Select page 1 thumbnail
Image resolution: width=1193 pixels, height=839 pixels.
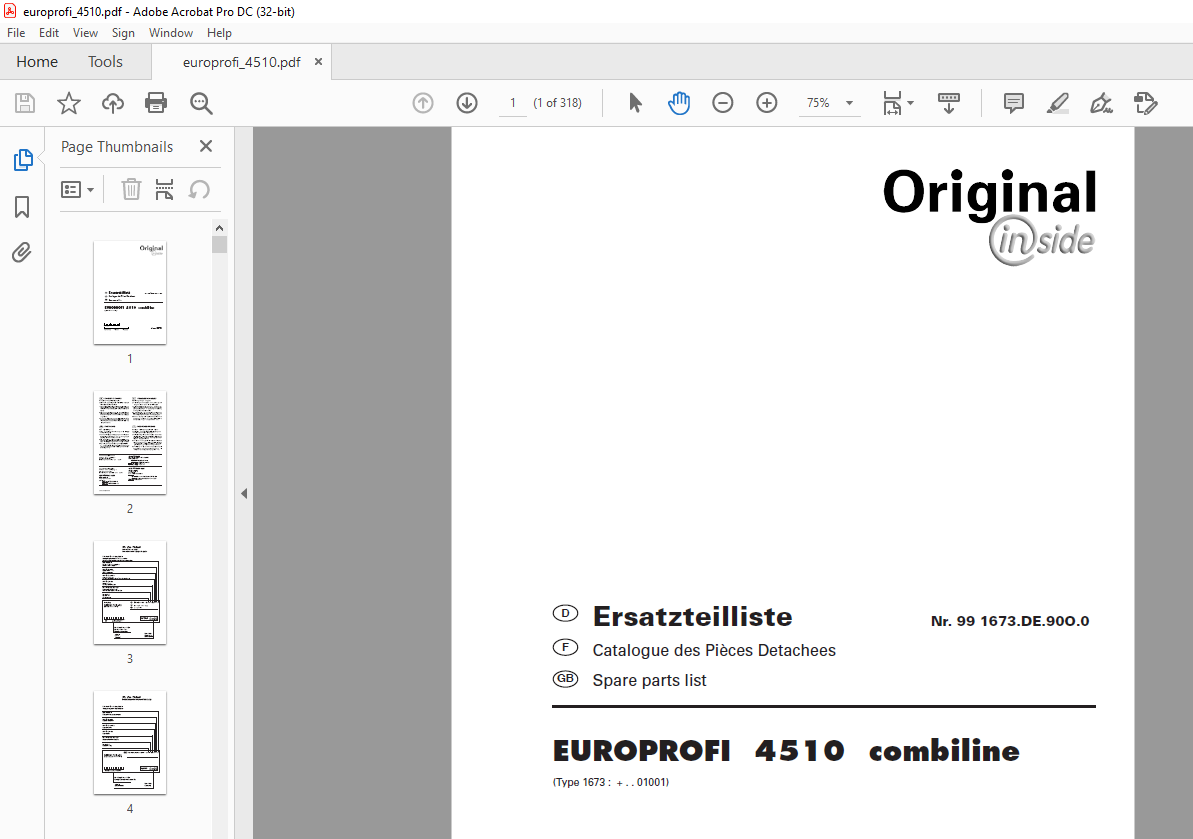(130, 293)
